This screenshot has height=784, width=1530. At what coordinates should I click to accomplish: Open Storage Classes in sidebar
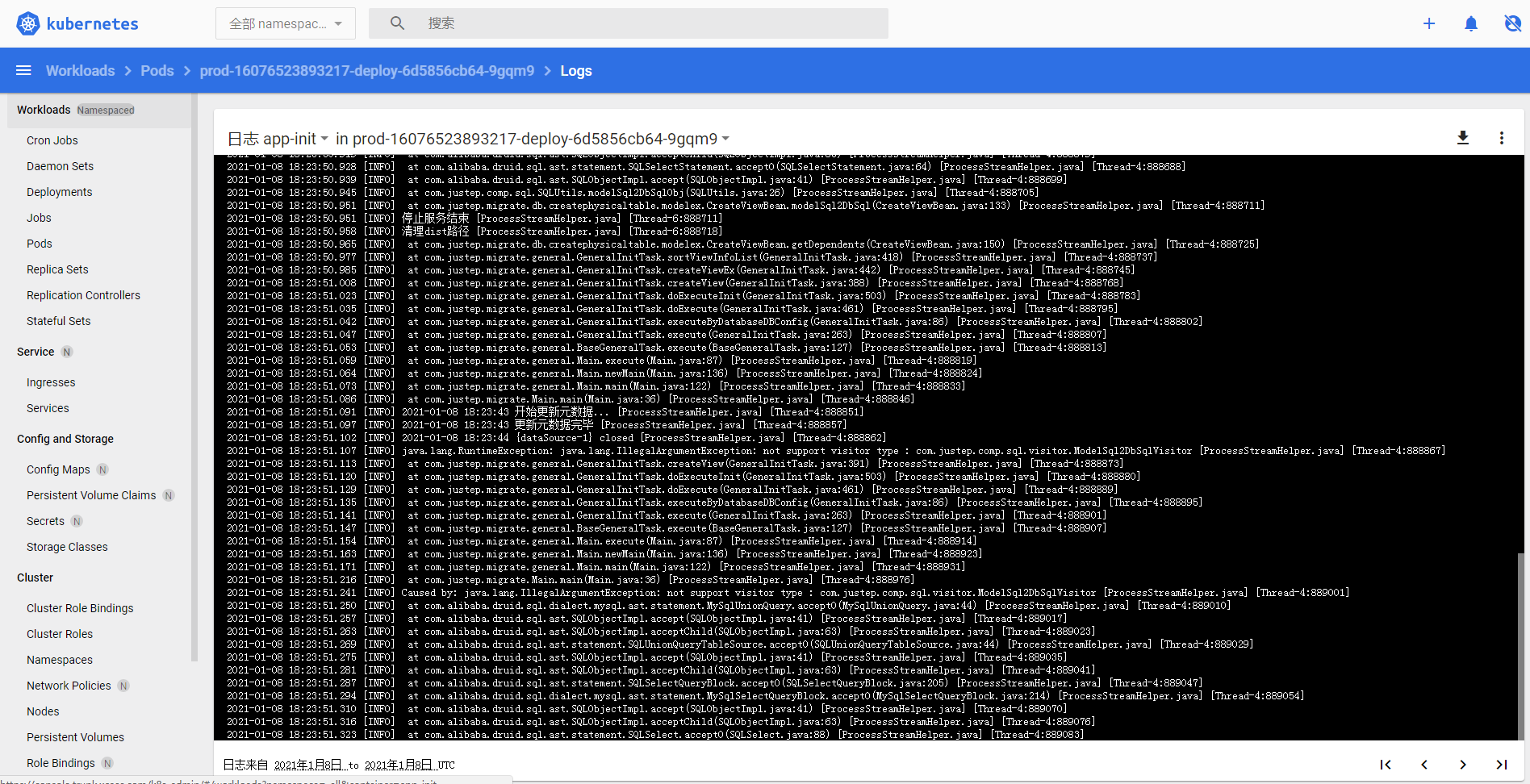tap(67, 547)
